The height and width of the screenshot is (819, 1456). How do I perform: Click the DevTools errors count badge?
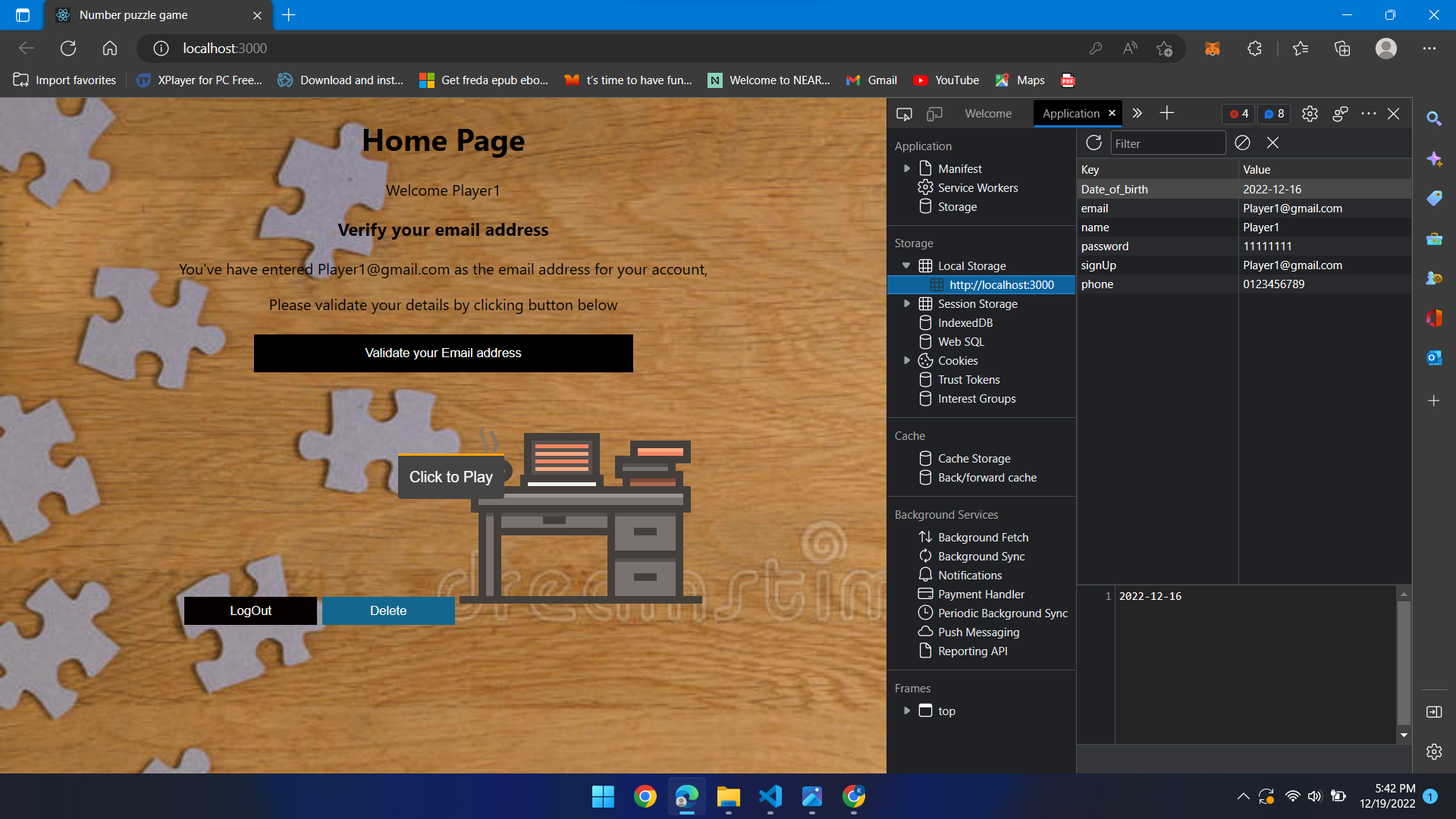pyautogui.click(x=1238, y=114)
